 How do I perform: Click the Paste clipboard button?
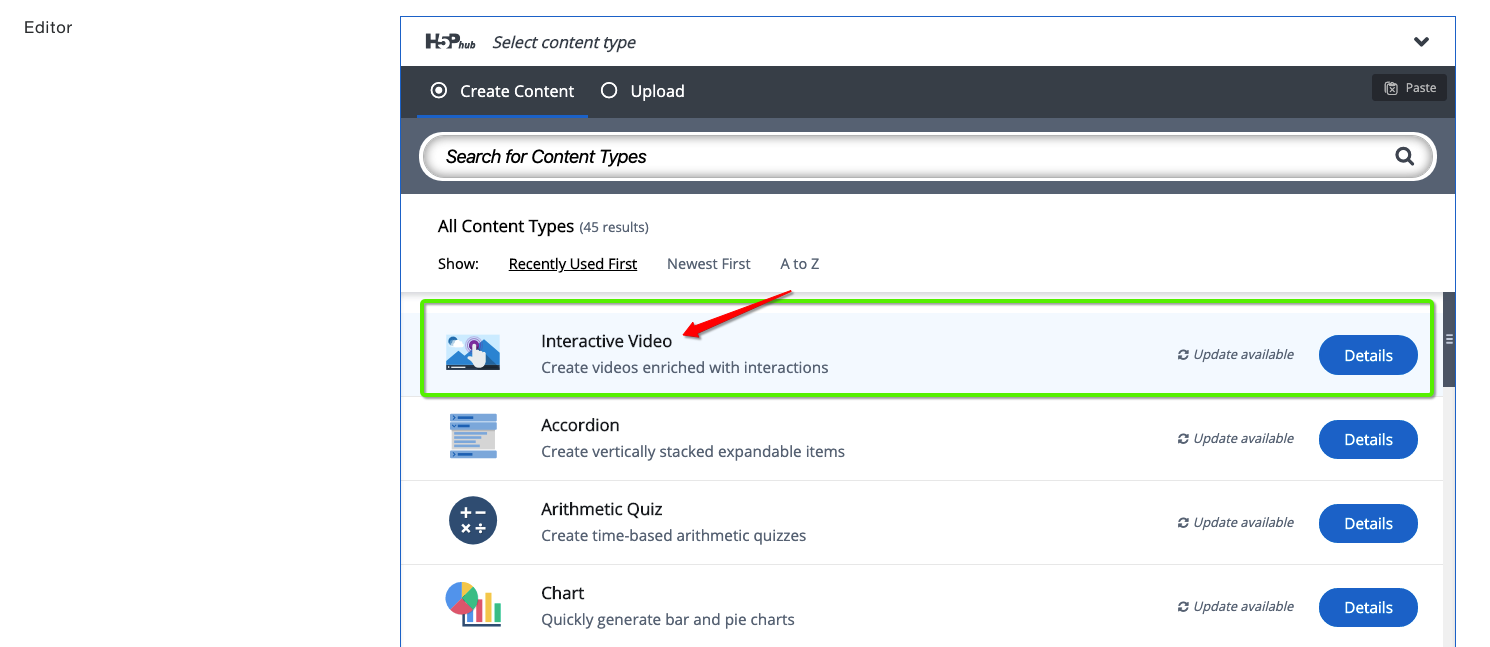(x=1409, y=88)
